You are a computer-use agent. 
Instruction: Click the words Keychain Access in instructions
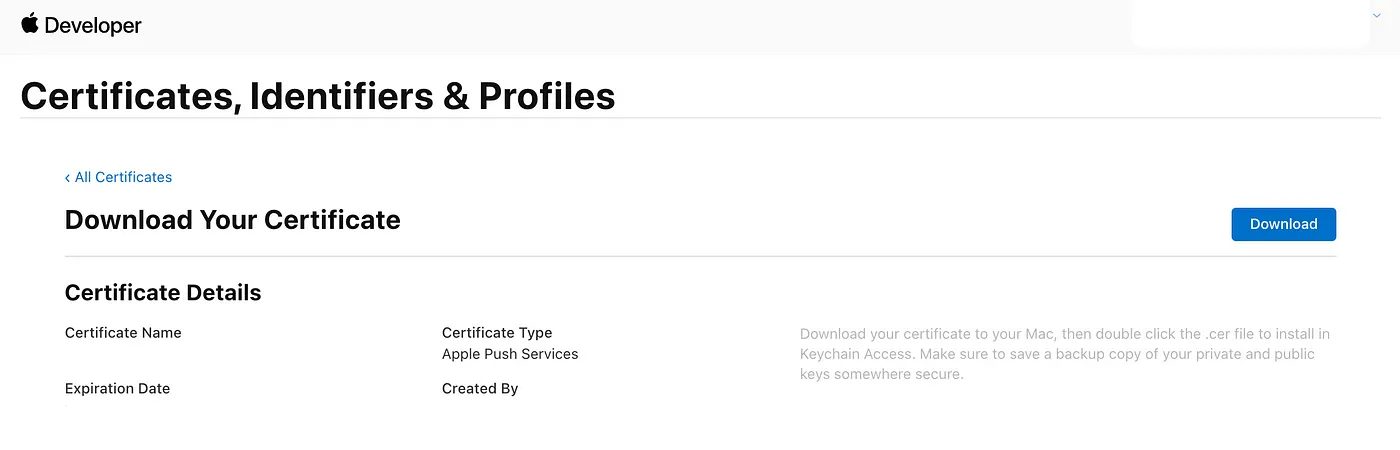tap(853, 355)
